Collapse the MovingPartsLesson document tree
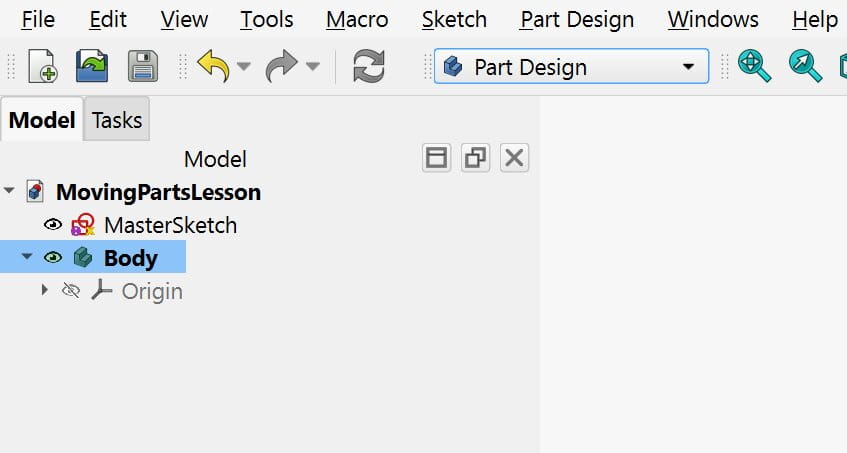 10,191
